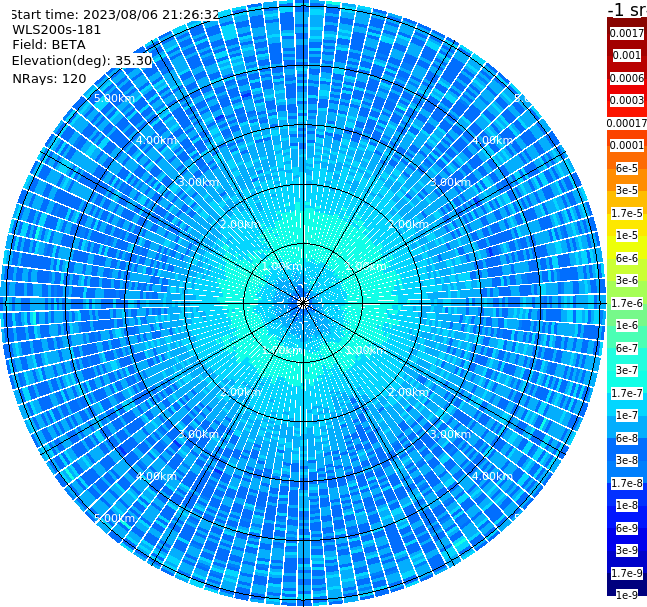
Task: Click the '3e-5' colorbar label
Action: pyautogui.click(x=627, y=190)
